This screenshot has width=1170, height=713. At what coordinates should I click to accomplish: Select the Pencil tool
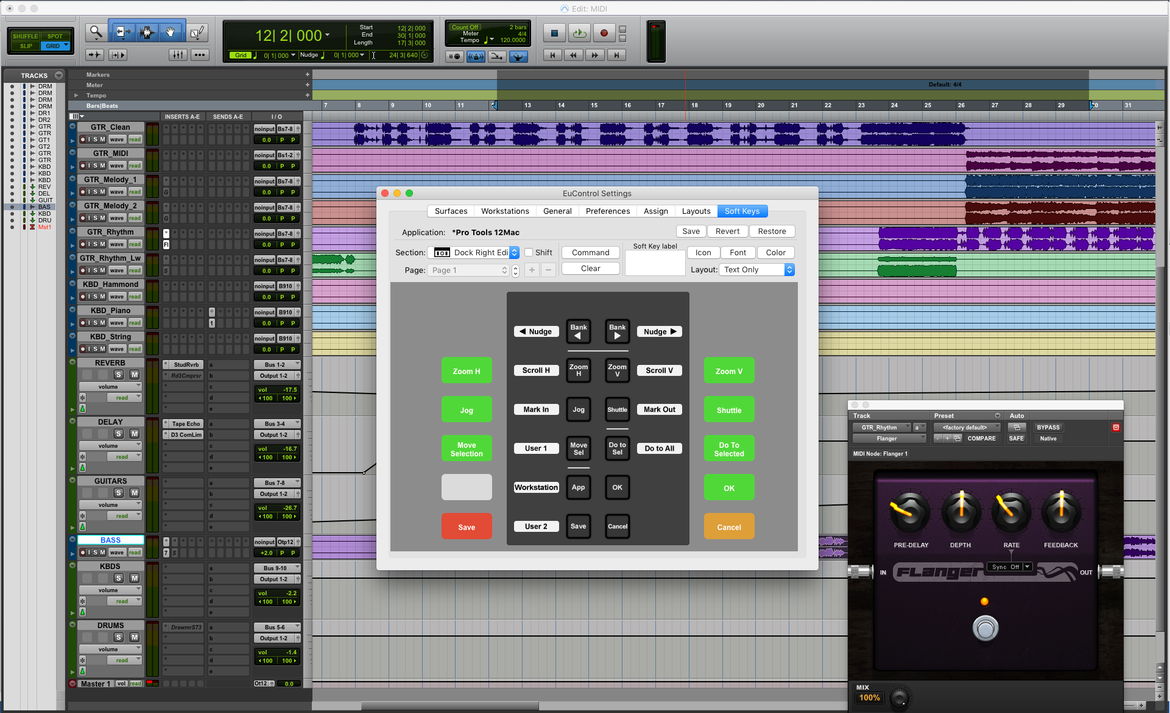(x=197, y=32)
